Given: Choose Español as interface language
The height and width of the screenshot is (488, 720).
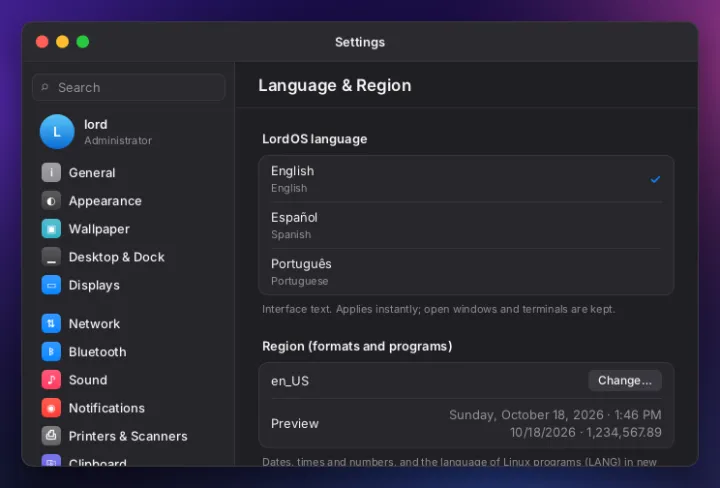Looking at the screenshot, I should (x=466, y=225).
